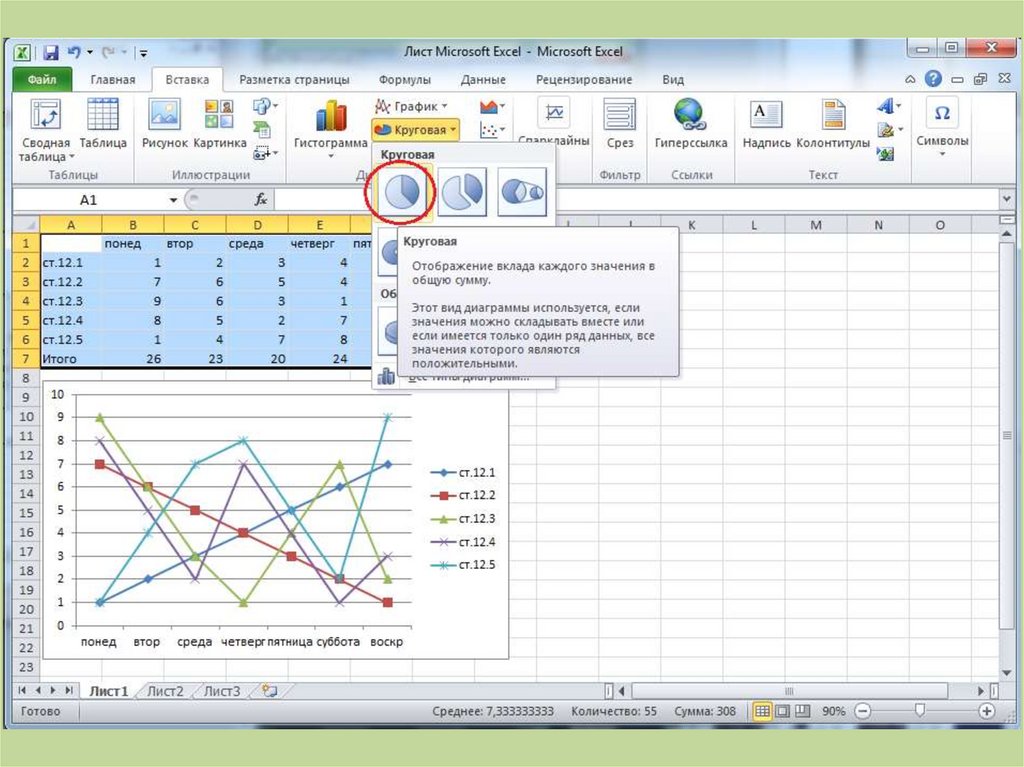
Task: Choose the exploded pie chart thumbnail
Action: (x=462, y=192)
